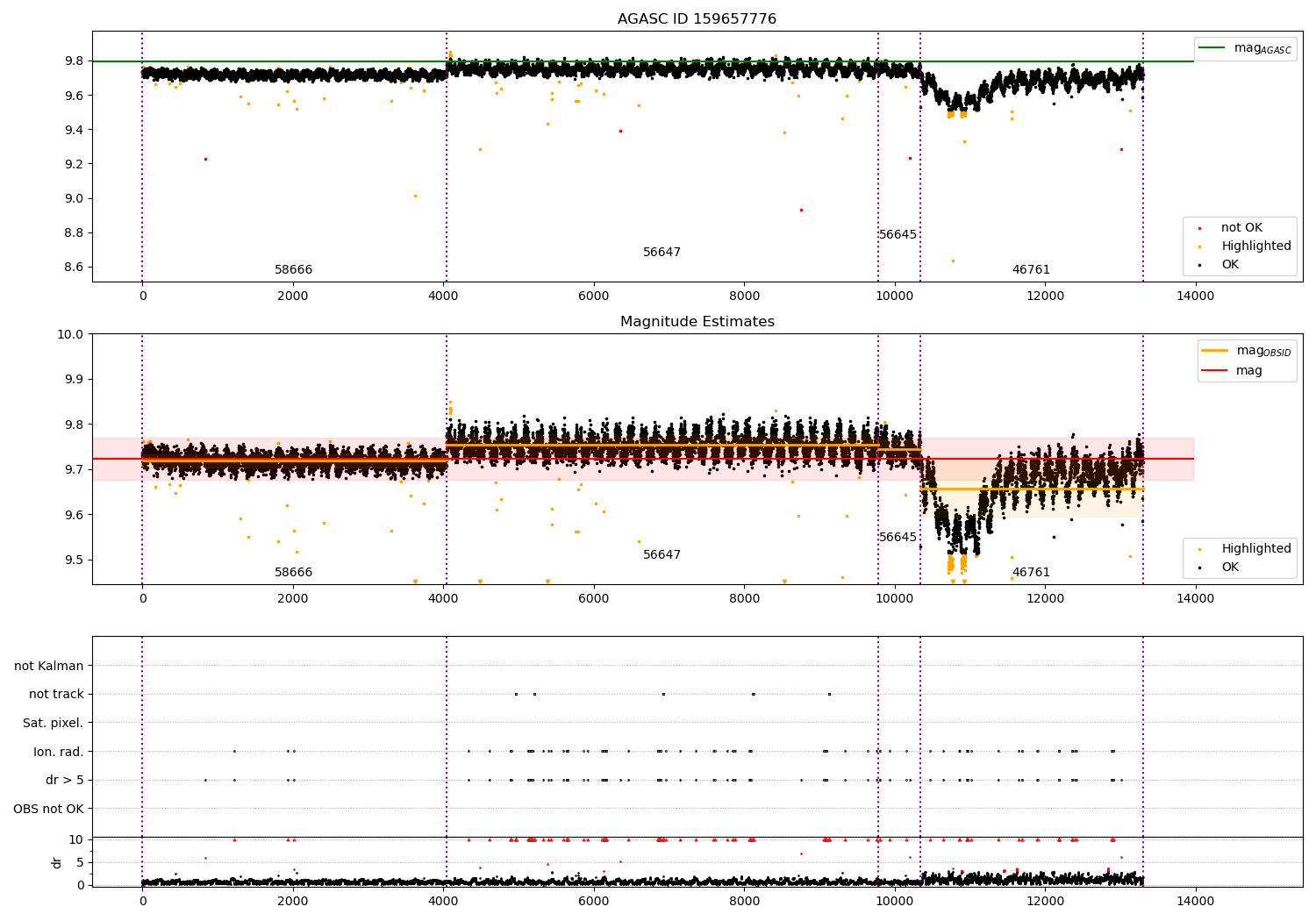Click y-axis tick 8.6 on the top plot
Viewport: 1316px width, 921px height.
(x=74, y=268)
